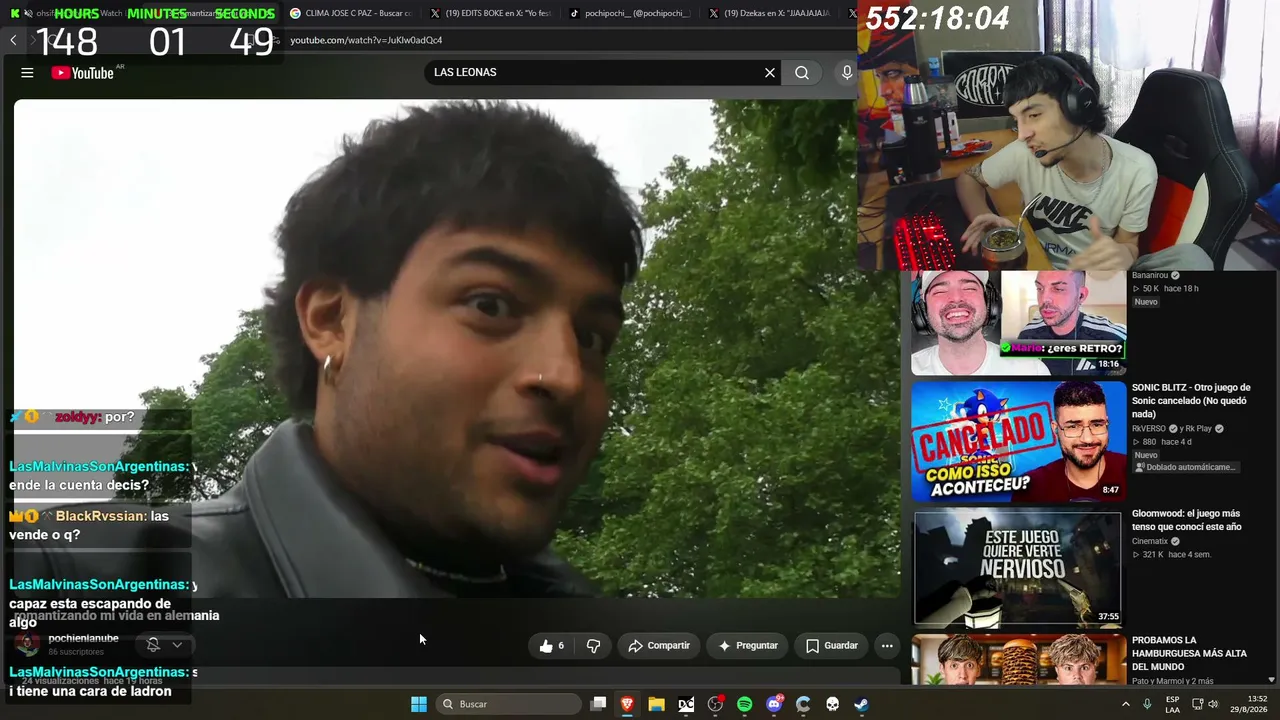Open Spotify from the taskbar
This screenshot has width=1280, height=720.
(x=744, y=704)
